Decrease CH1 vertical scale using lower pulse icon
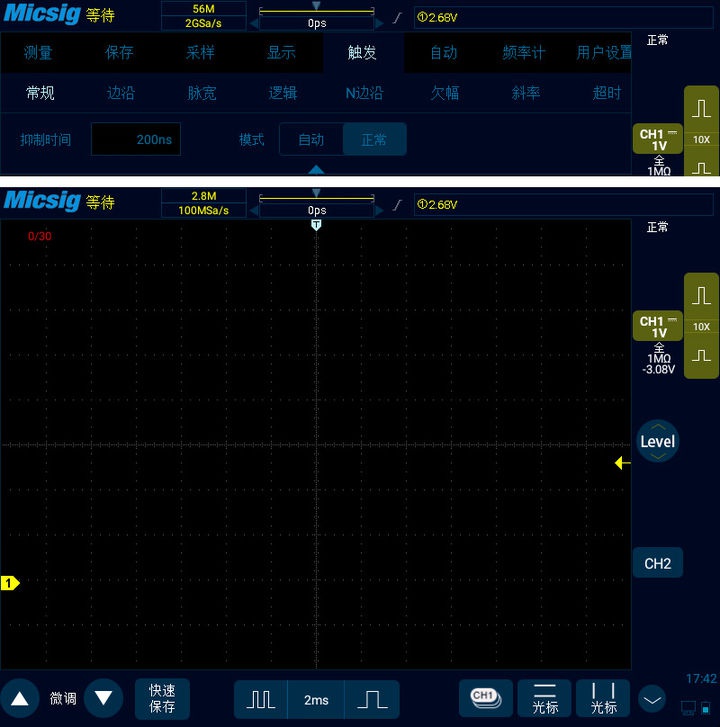Screen dimensions: 720x727 point(701,355)
